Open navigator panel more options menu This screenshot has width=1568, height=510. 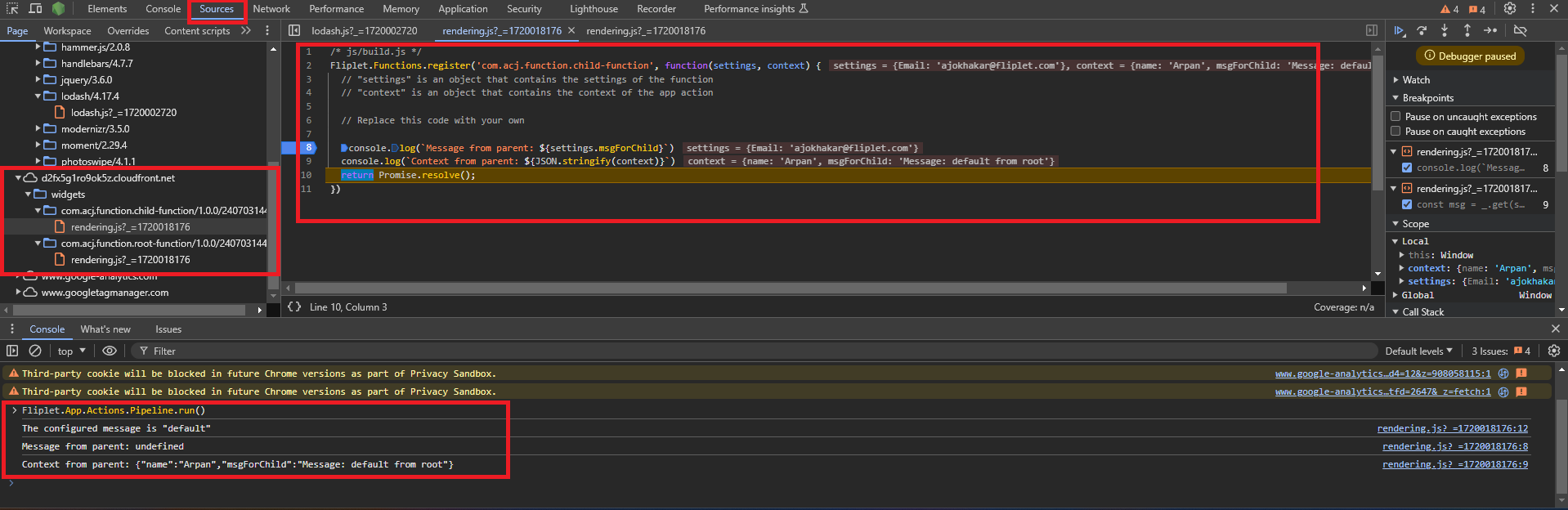(267, 31)
